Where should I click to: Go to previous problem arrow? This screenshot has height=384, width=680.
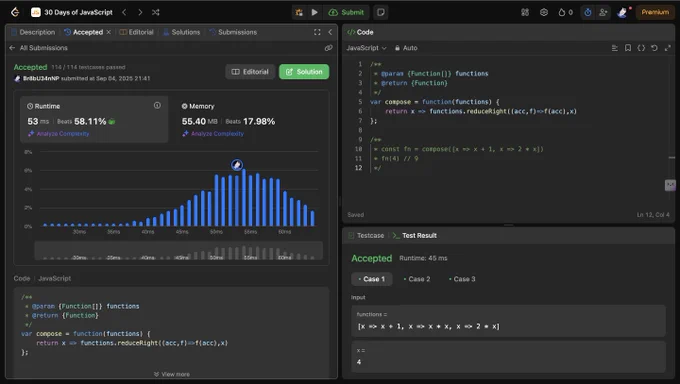pyautogui.click(x=124, y=12)
